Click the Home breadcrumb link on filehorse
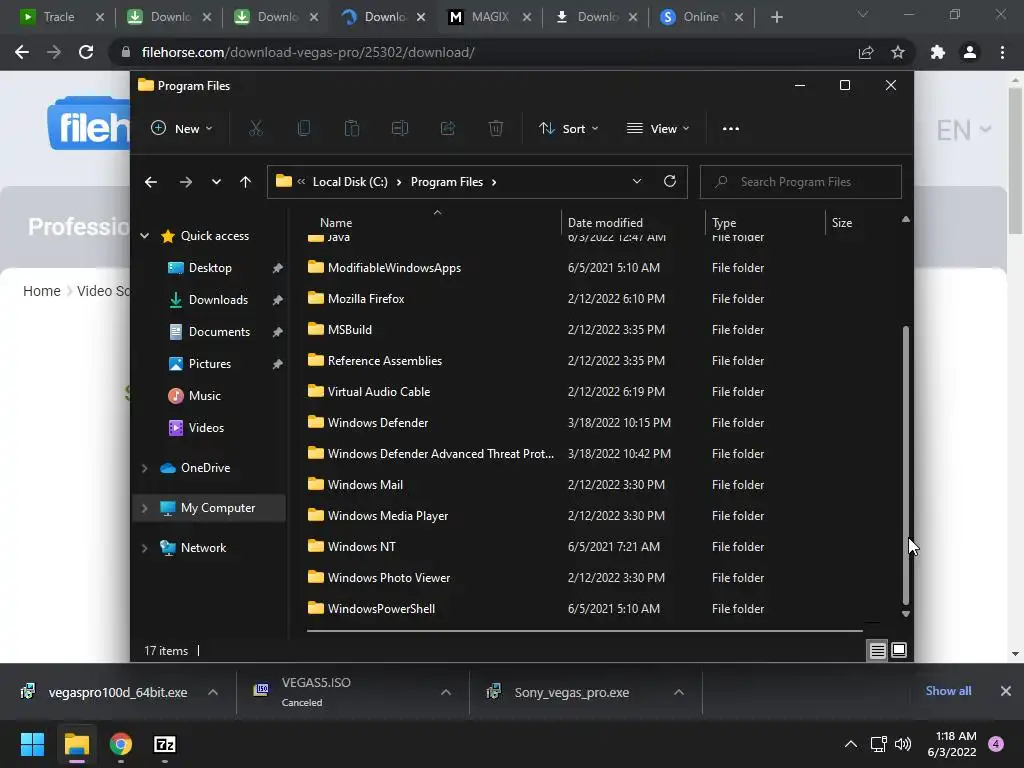1024x768 pixels. [42, 291]
